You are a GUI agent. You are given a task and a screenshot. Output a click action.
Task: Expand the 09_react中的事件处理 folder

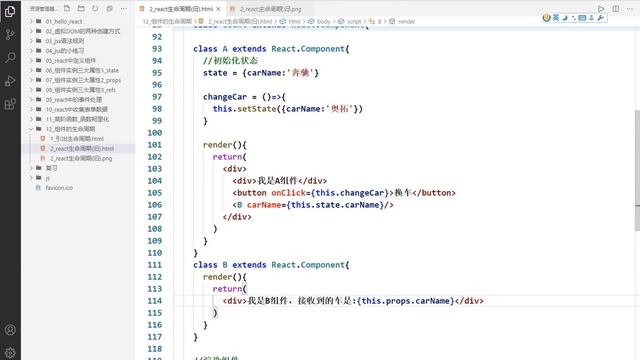[78, 100]
